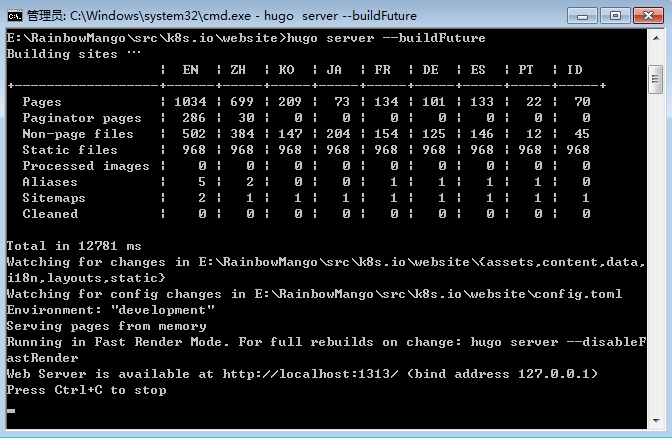Screen dimensions: 672x438
Task: Click the window title bar text
Action: pos(222,16)
